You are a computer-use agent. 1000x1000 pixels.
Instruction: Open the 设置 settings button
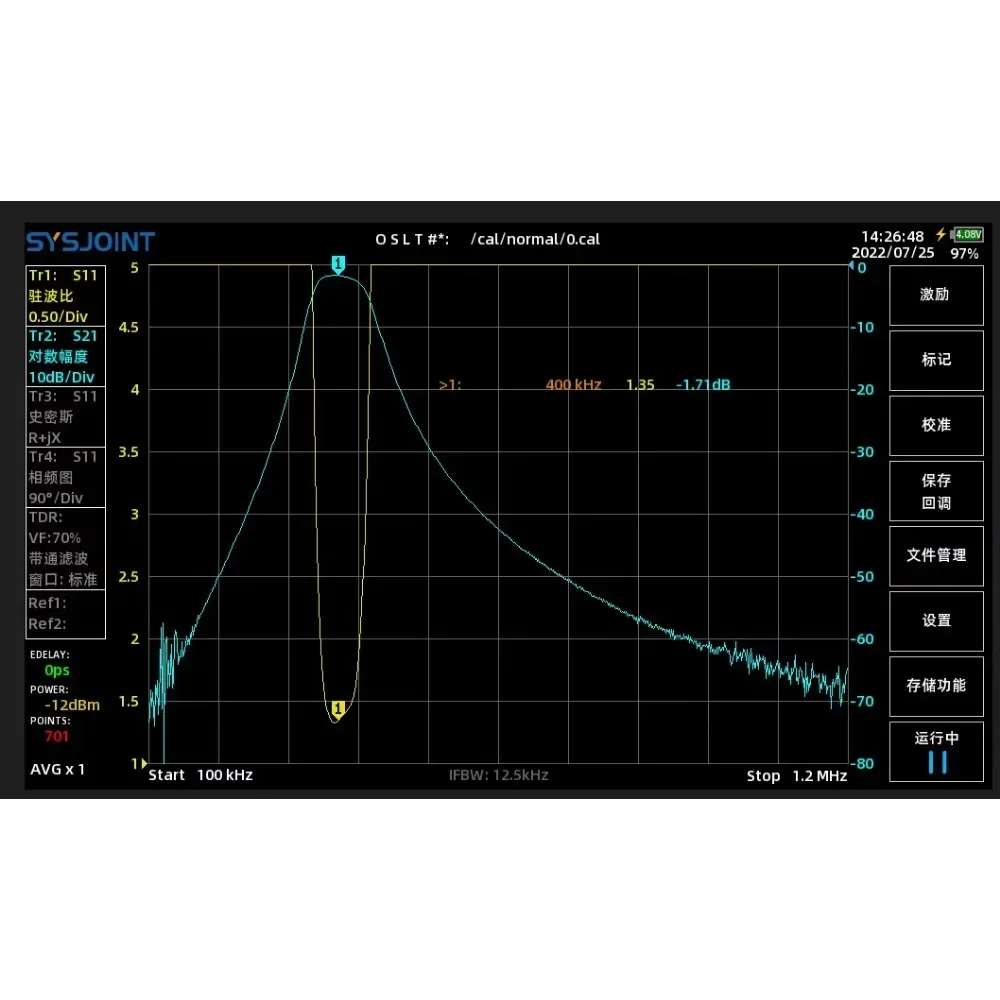936,621
